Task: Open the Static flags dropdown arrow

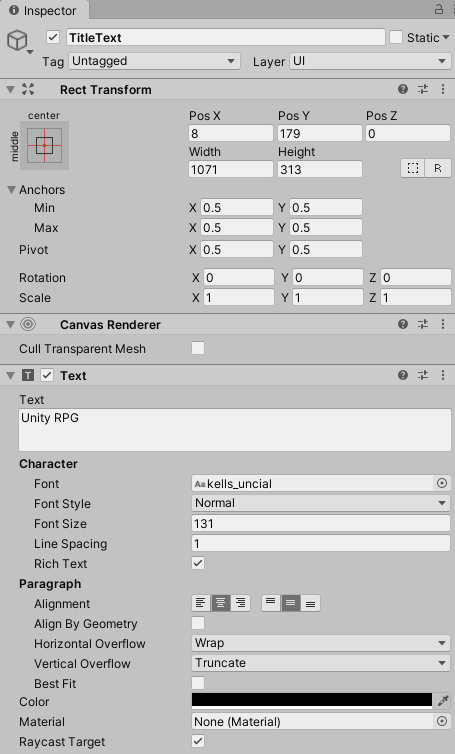Action: pyautogui.click(x=446, y=37)
